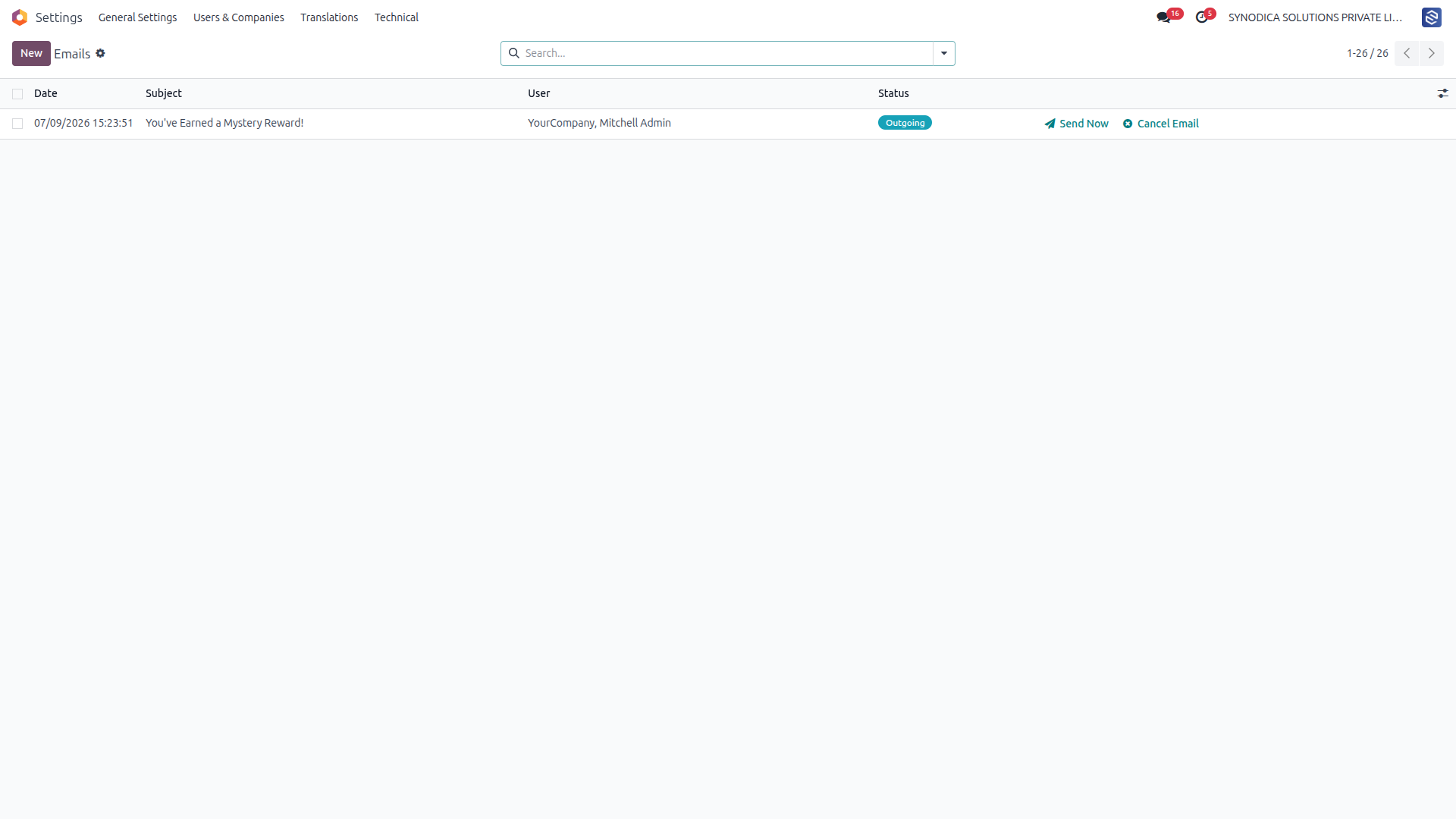
Task: Sort by the Date column header
Action: tap(45, 93)
